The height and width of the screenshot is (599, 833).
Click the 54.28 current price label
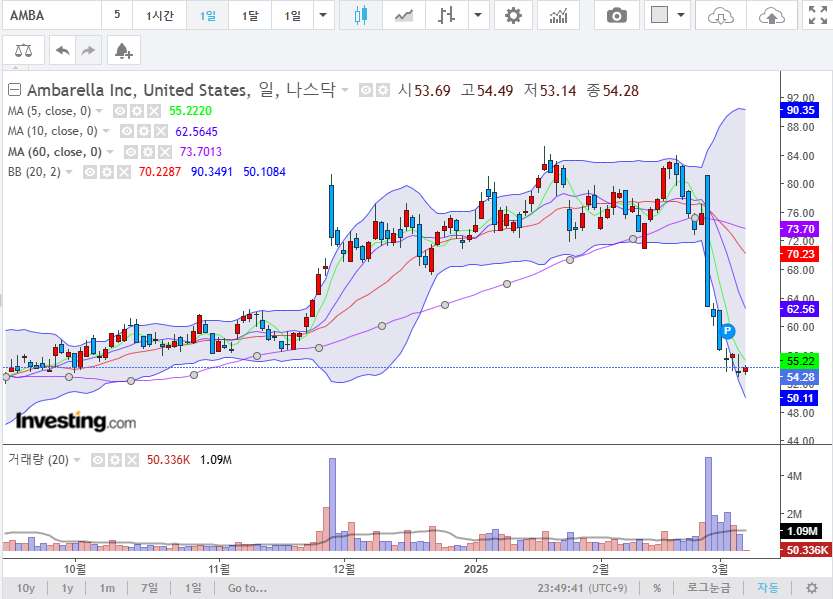[799, 377]
